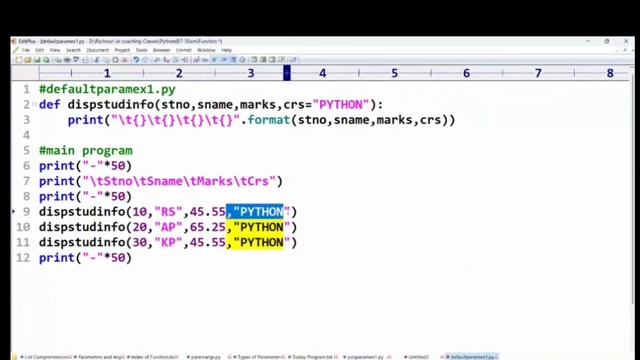This screenshot has height=360, width=640.
Task: Open the File menu
Action: [x=26, y=50]
